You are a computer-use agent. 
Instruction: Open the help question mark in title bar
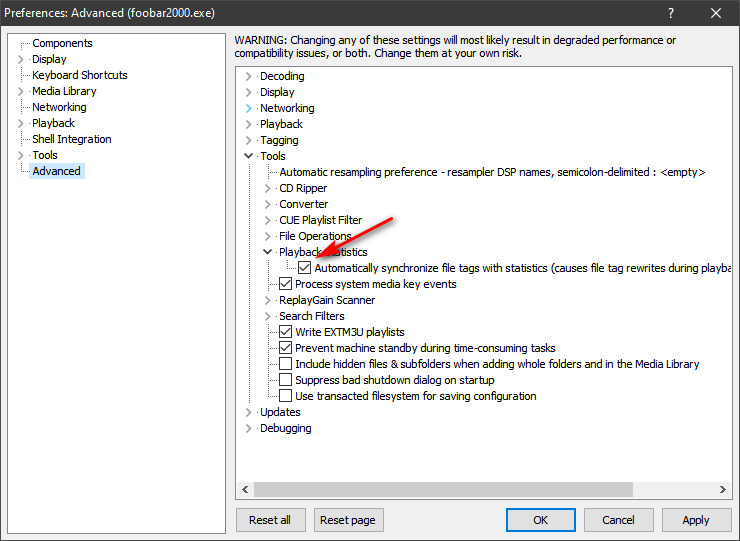pyautogui.click(x=671, y=13)
